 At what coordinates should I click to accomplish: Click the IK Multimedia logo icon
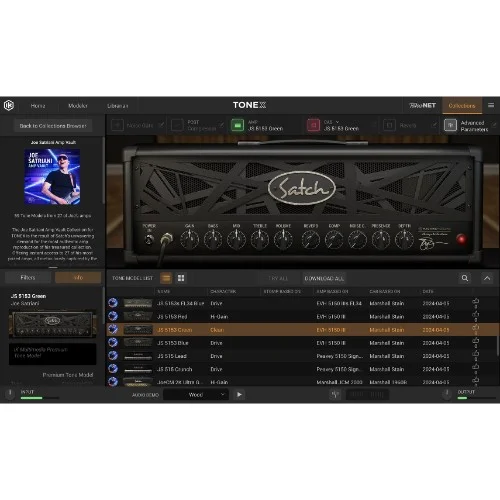[9, 105]
